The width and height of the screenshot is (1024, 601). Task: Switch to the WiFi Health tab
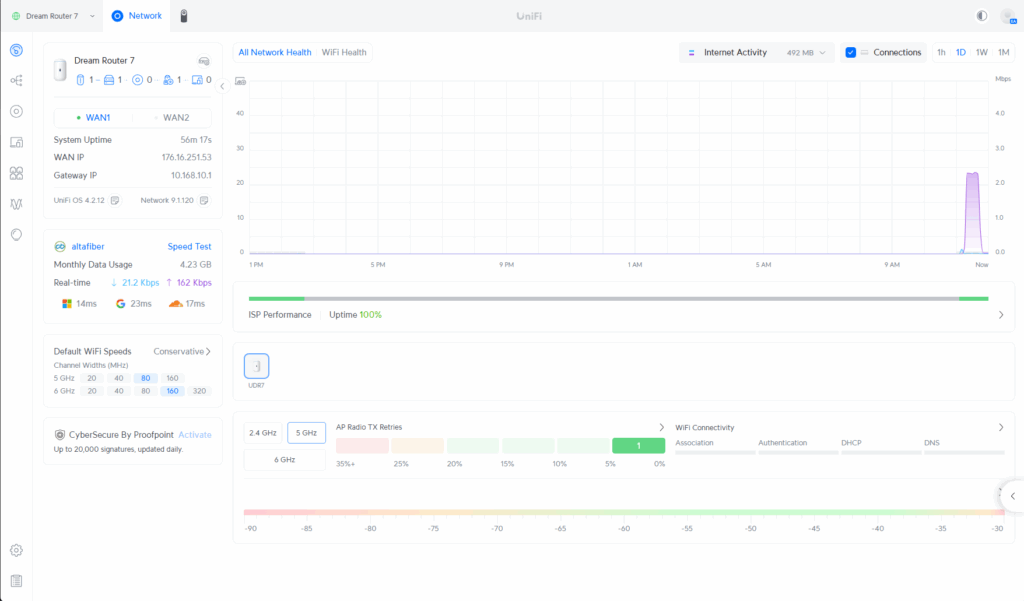344,52
